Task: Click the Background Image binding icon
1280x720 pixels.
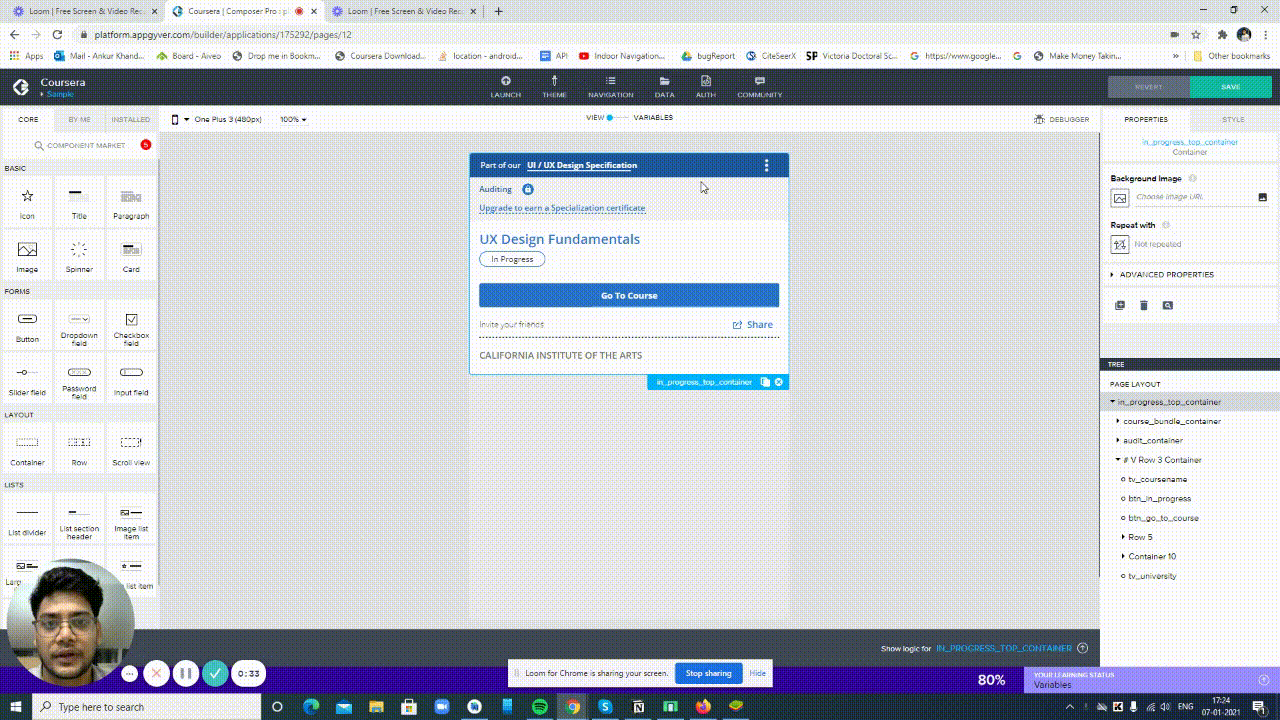Action: 1120,197
